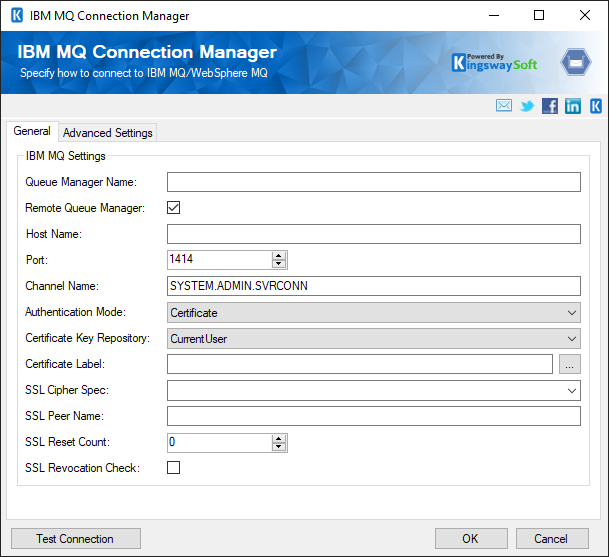Dismiss dialog with Cancel button
Image resolution: width=609 pixels, height=557 pixels.
[552, 539]
